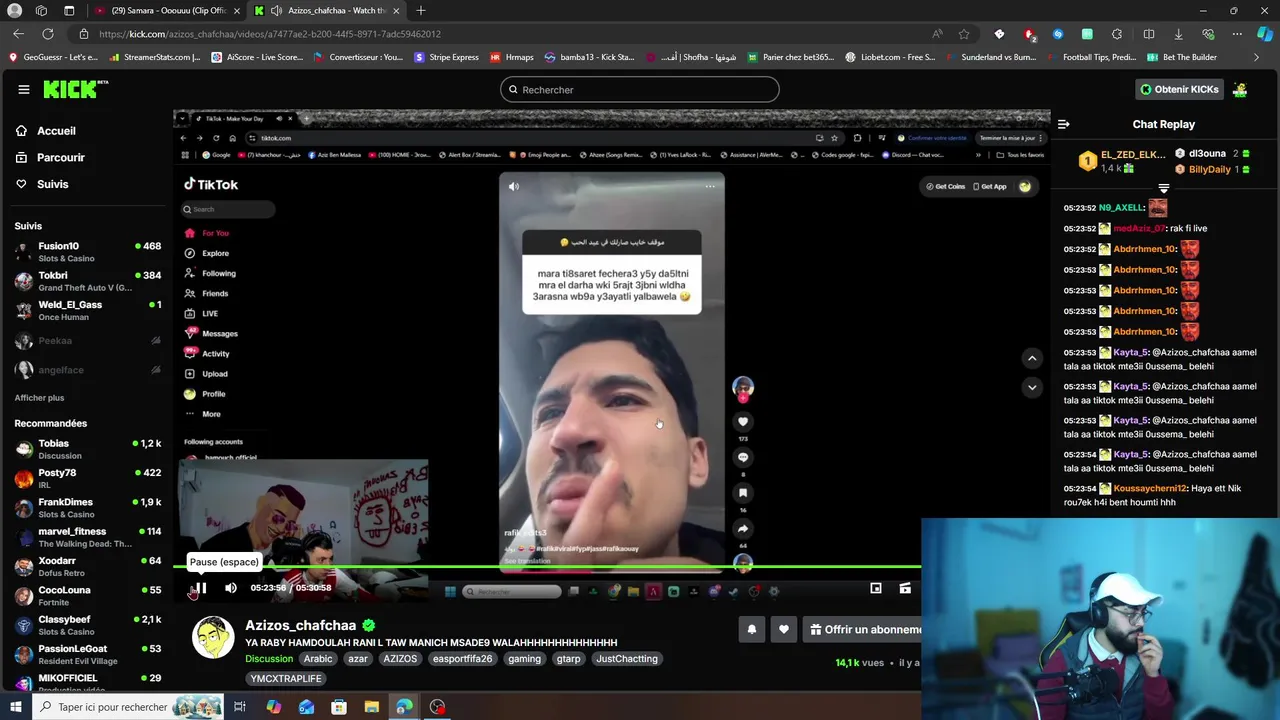Open recommended channel Classybeef
The height and width of the screenshot is (720, 1280).
[x=88, y=625]
